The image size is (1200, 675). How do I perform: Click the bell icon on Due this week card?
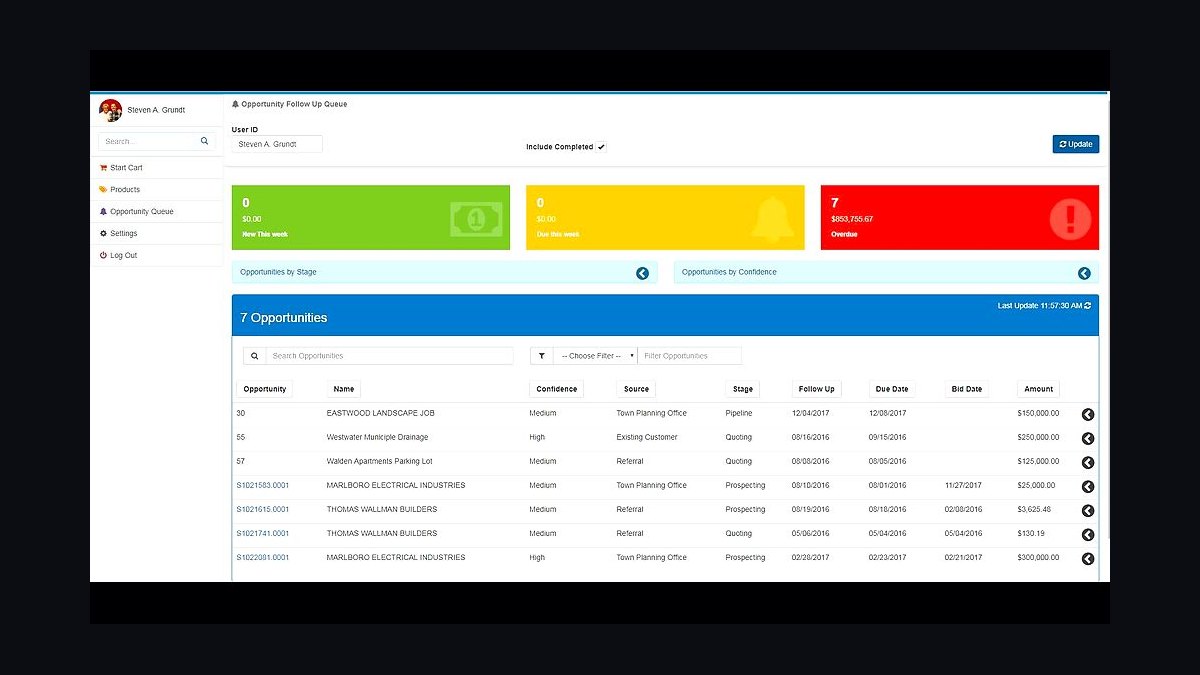pos(773,218)
